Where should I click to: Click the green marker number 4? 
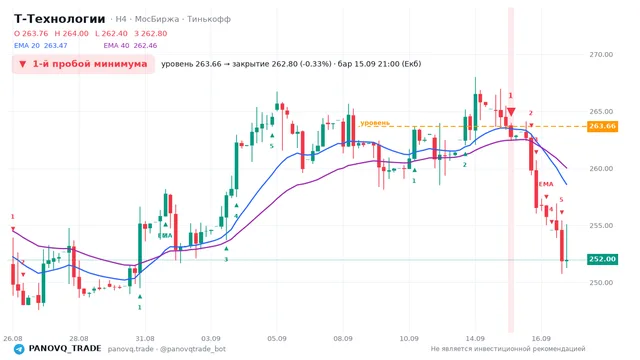pos(236,216)
